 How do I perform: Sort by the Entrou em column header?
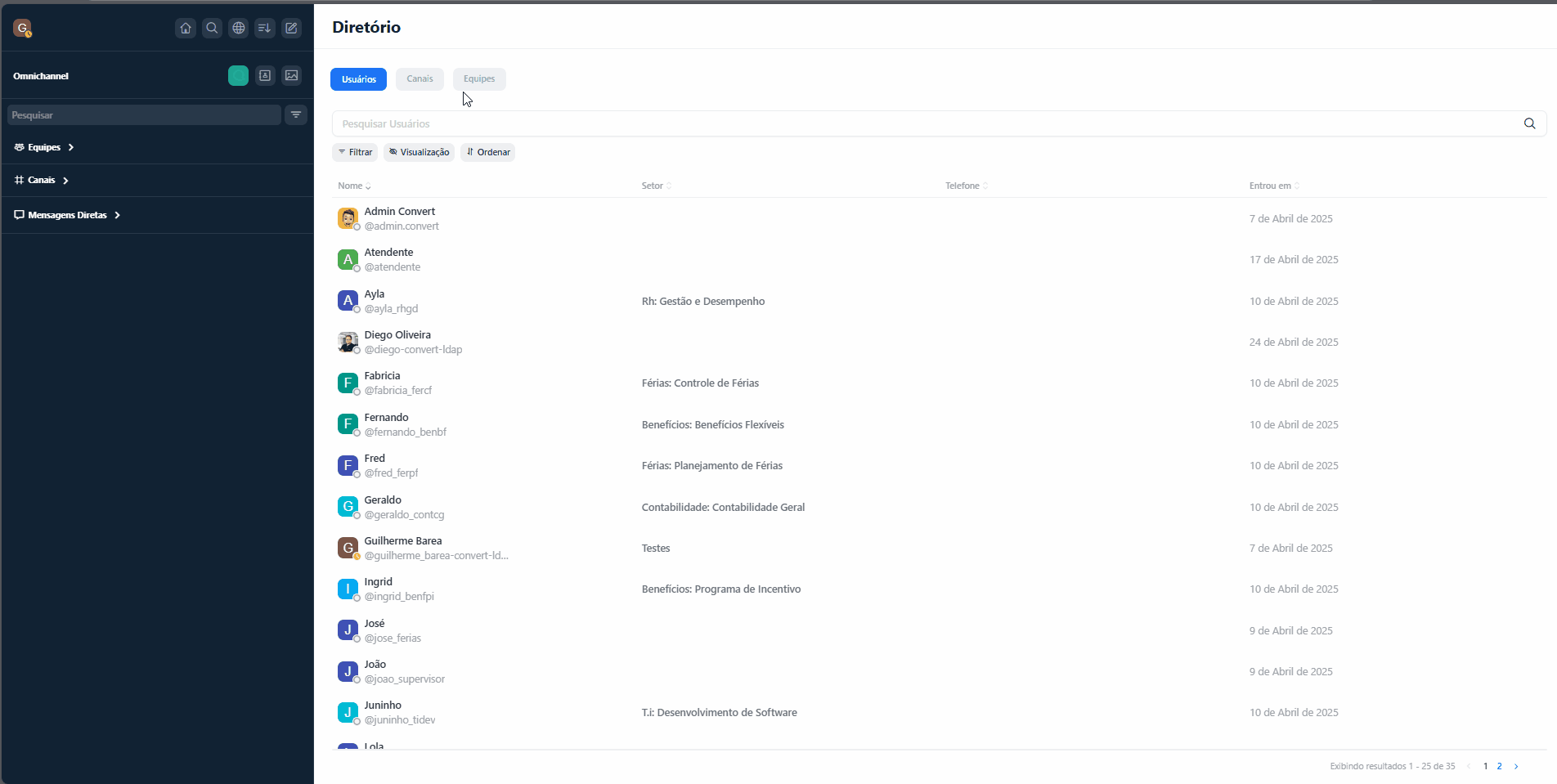coord(1274,186)
